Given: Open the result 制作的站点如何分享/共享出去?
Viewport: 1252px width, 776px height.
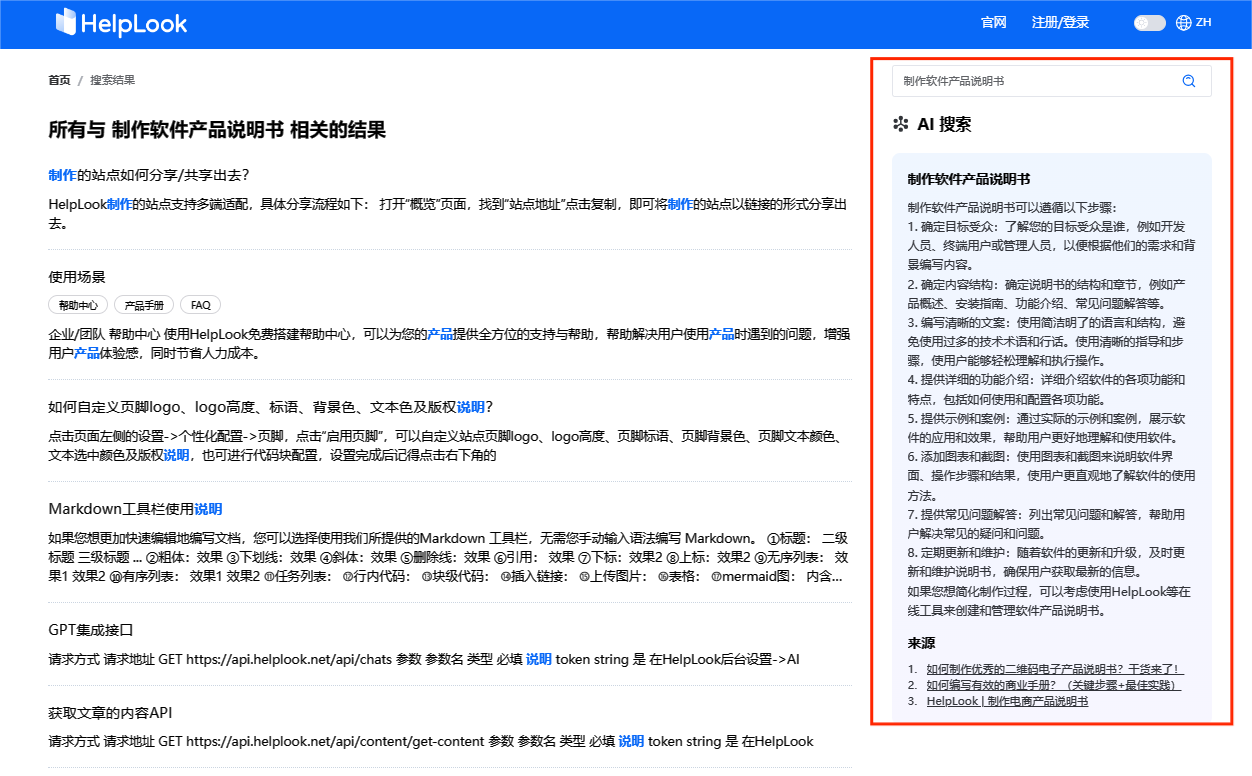Looking at the screenshot, I should tap(149, 175).
